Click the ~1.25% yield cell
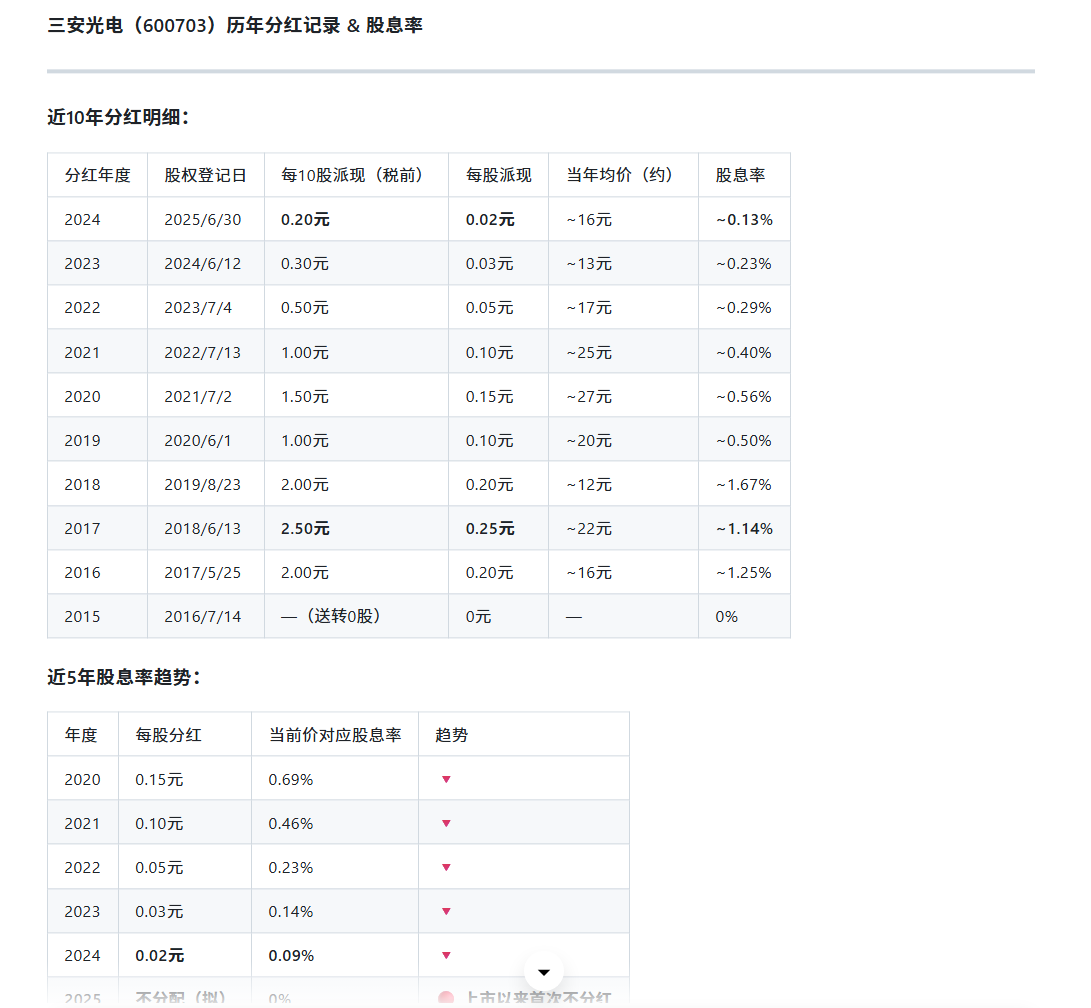Image resolution: width=1091 pixels, height=1008 pixels. 744,573
